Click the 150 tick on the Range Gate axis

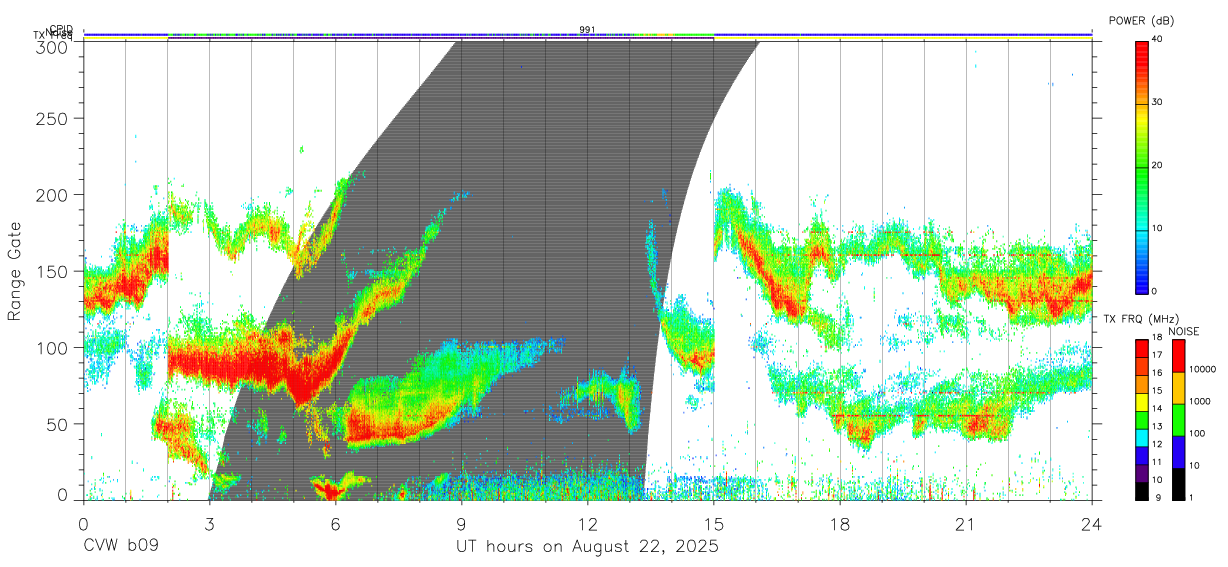54,271
